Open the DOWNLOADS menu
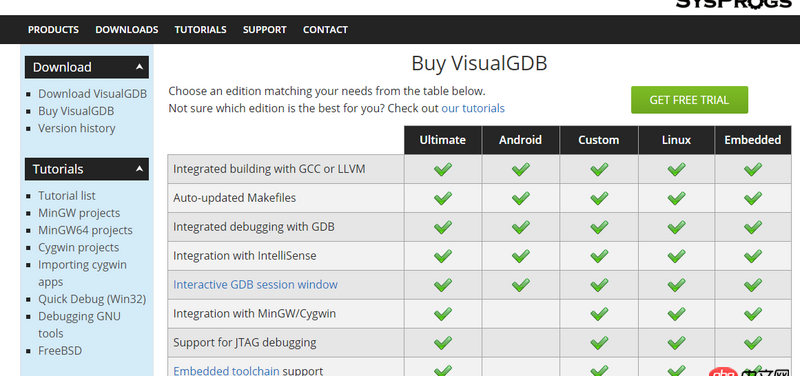Viewport: 800px width, 376px height. pos(127,30)
